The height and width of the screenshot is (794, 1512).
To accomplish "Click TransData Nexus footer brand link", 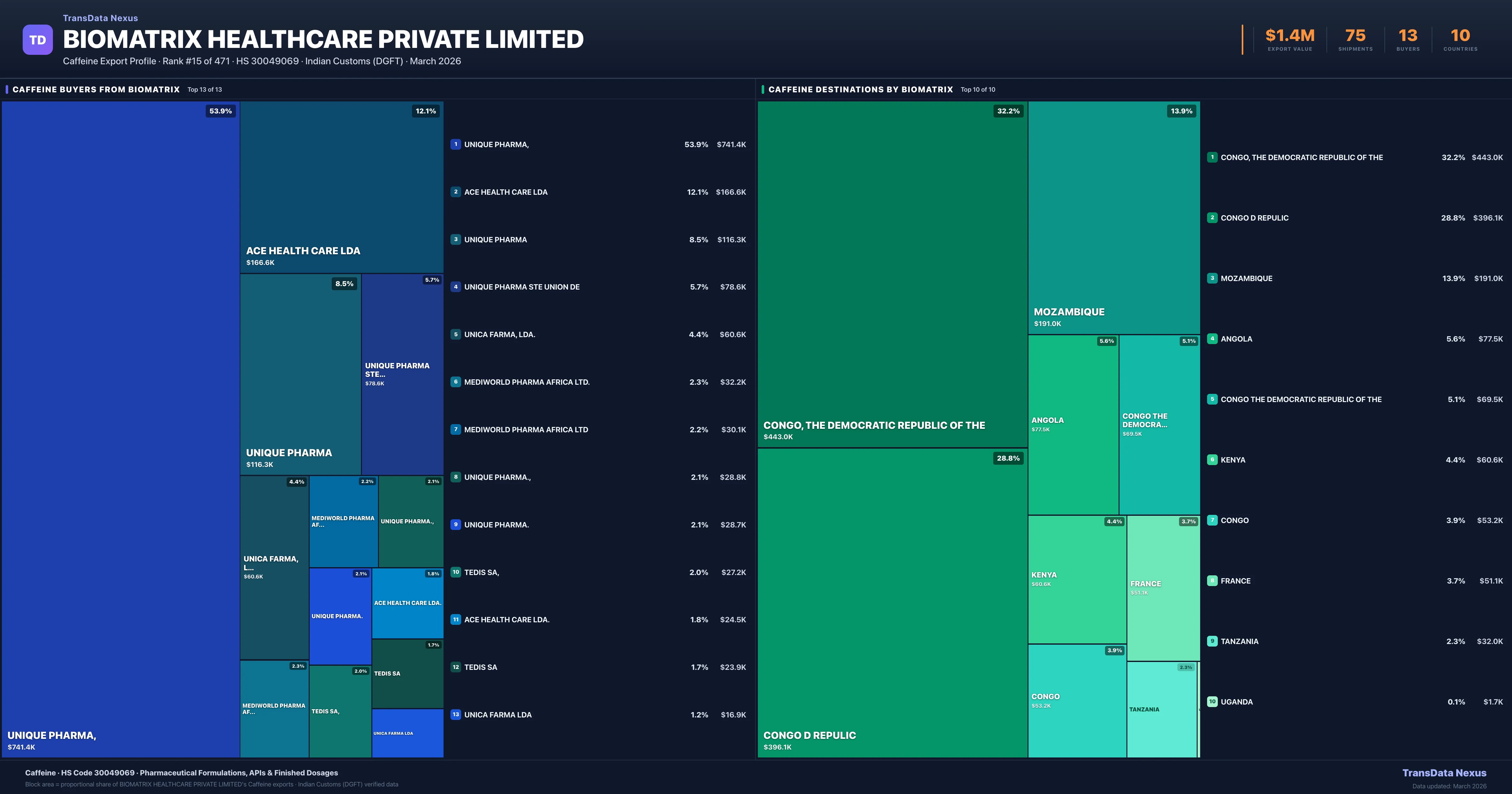I will [1444, 773].
